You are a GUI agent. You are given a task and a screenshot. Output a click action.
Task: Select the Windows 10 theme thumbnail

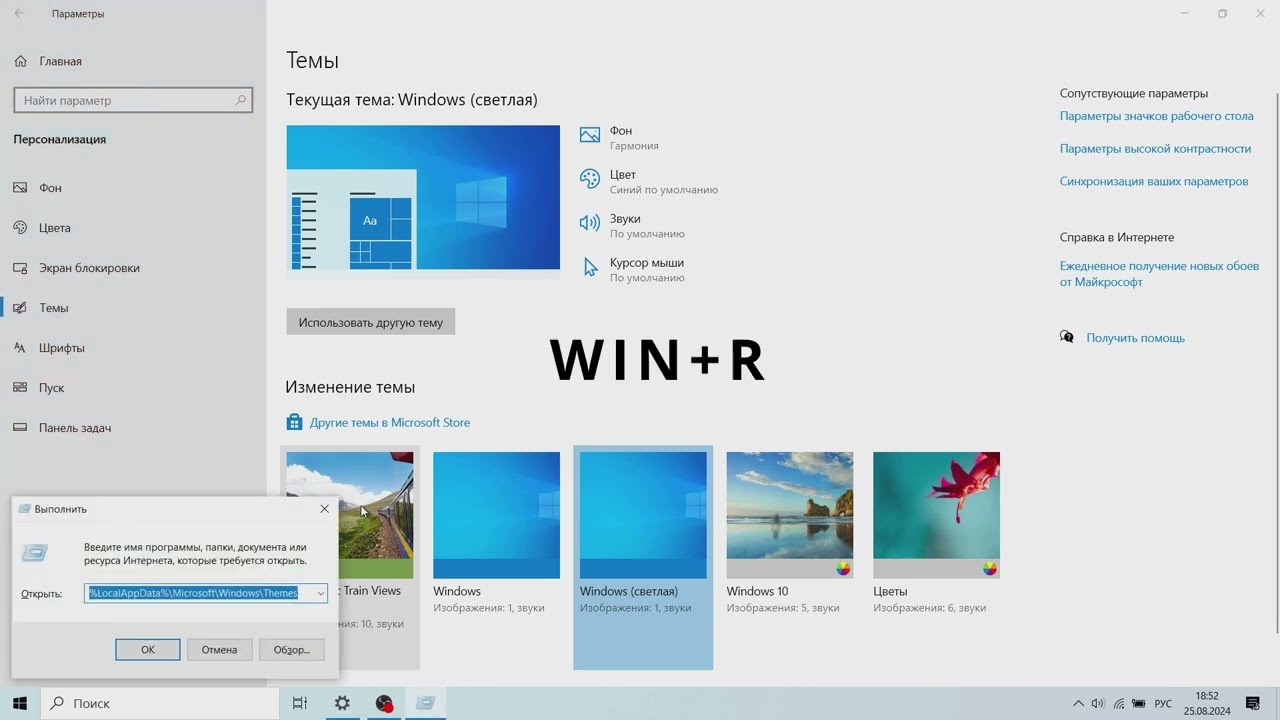coord(790,515)
